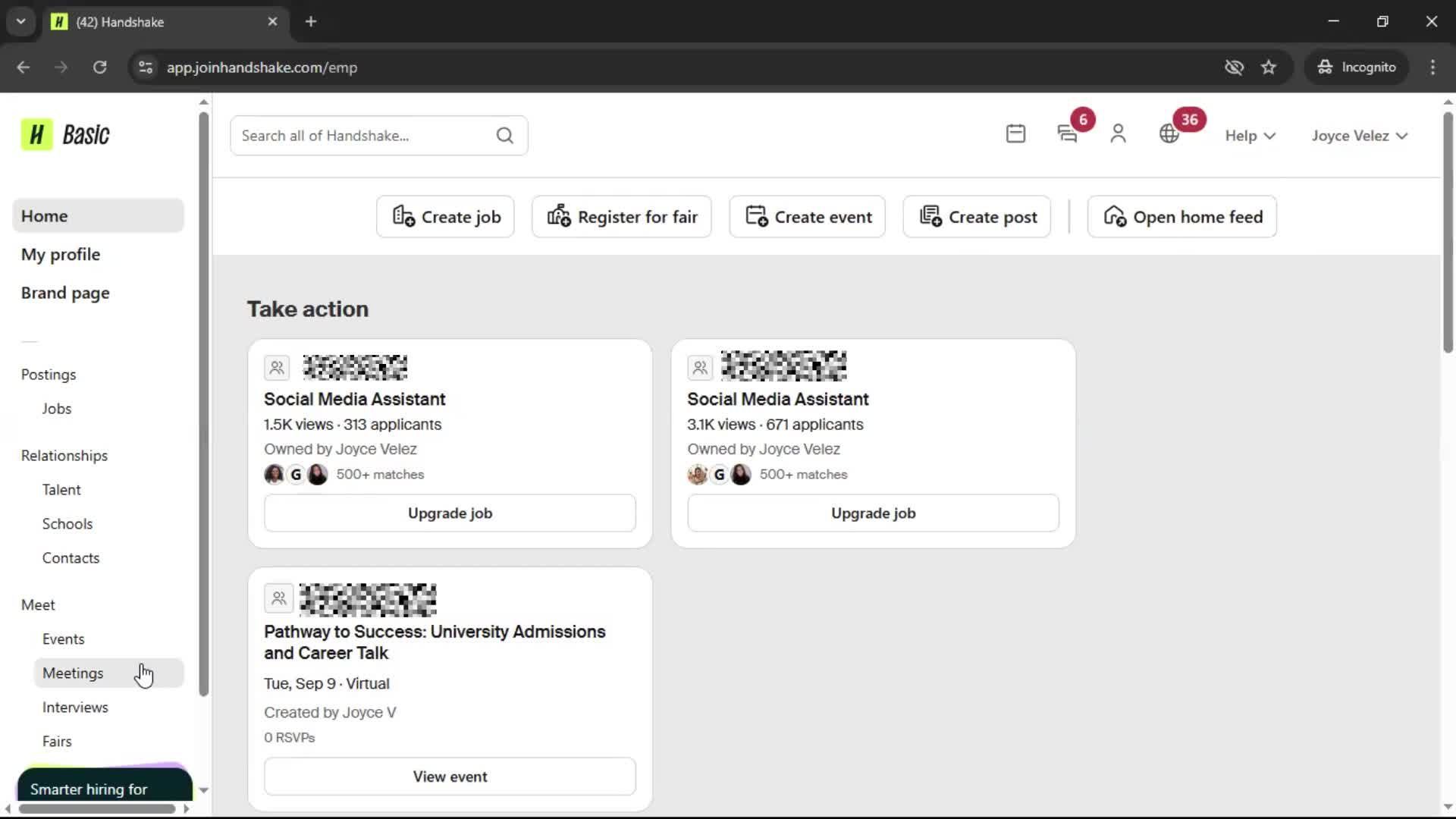Image resolution: width=1456 pixels, height=819 pixels.
Task: Click the search magnifier icon
Action: [505, 136]
